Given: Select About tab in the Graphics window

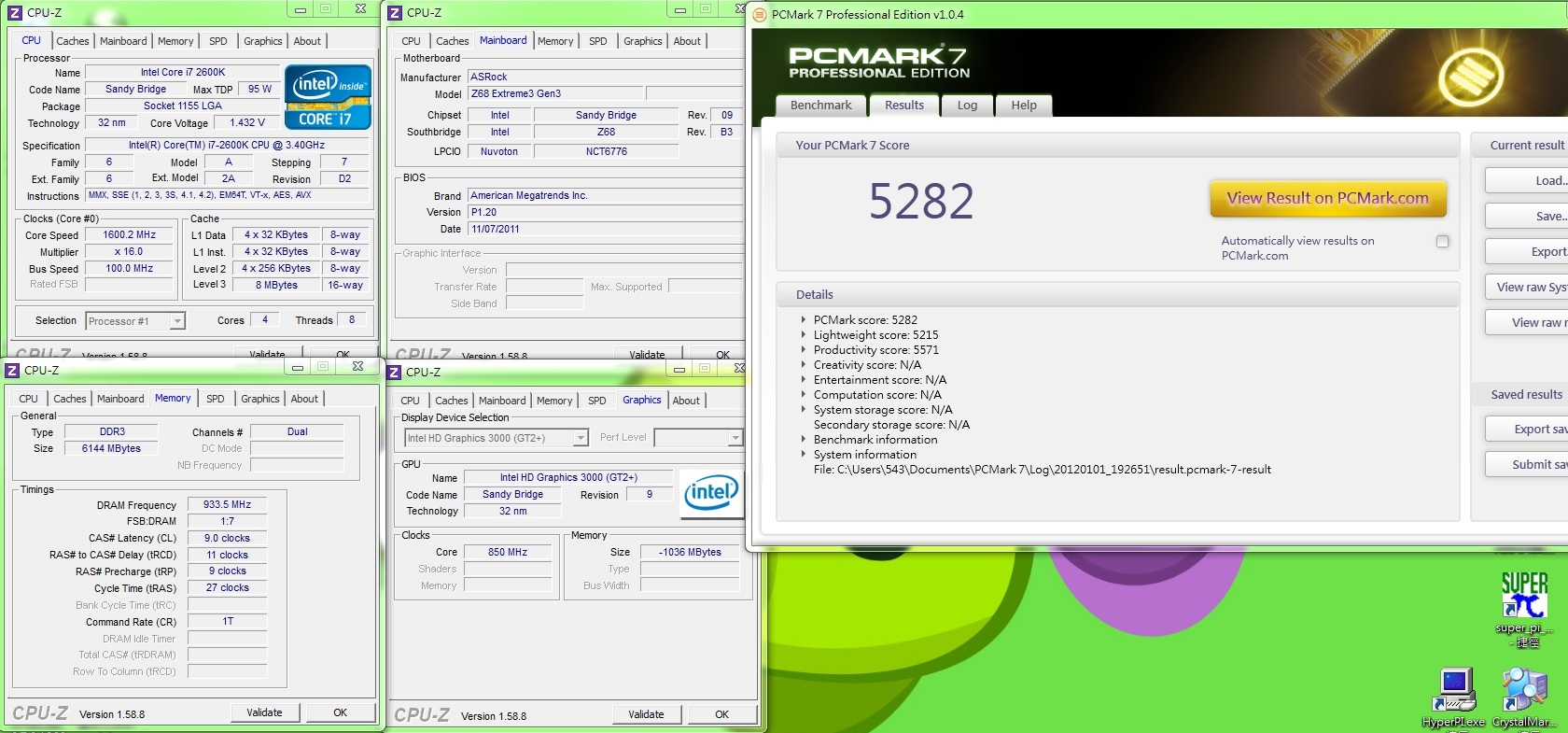Looking at the screenshot, I should pyautogui.click(x=686, y=401).
